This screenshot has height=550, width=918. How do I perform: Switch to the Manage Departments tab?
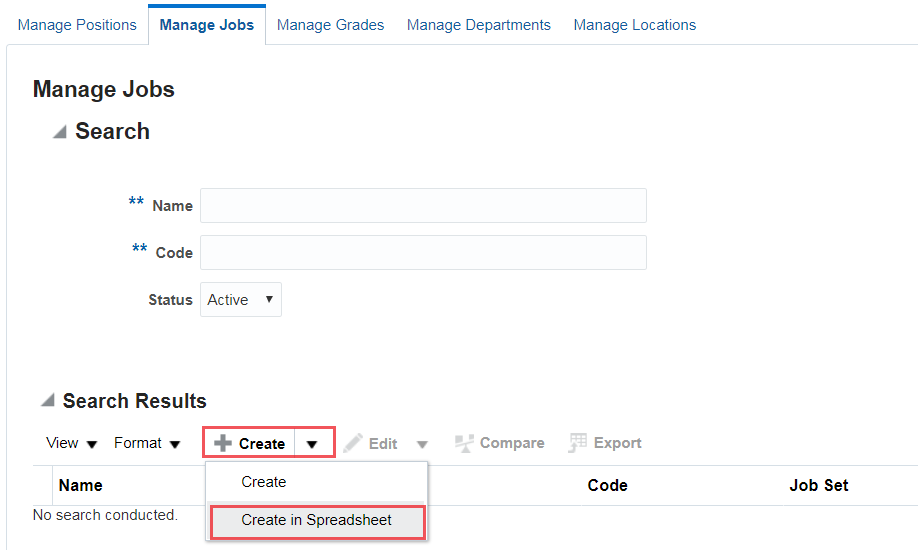[x=479, y=25]
